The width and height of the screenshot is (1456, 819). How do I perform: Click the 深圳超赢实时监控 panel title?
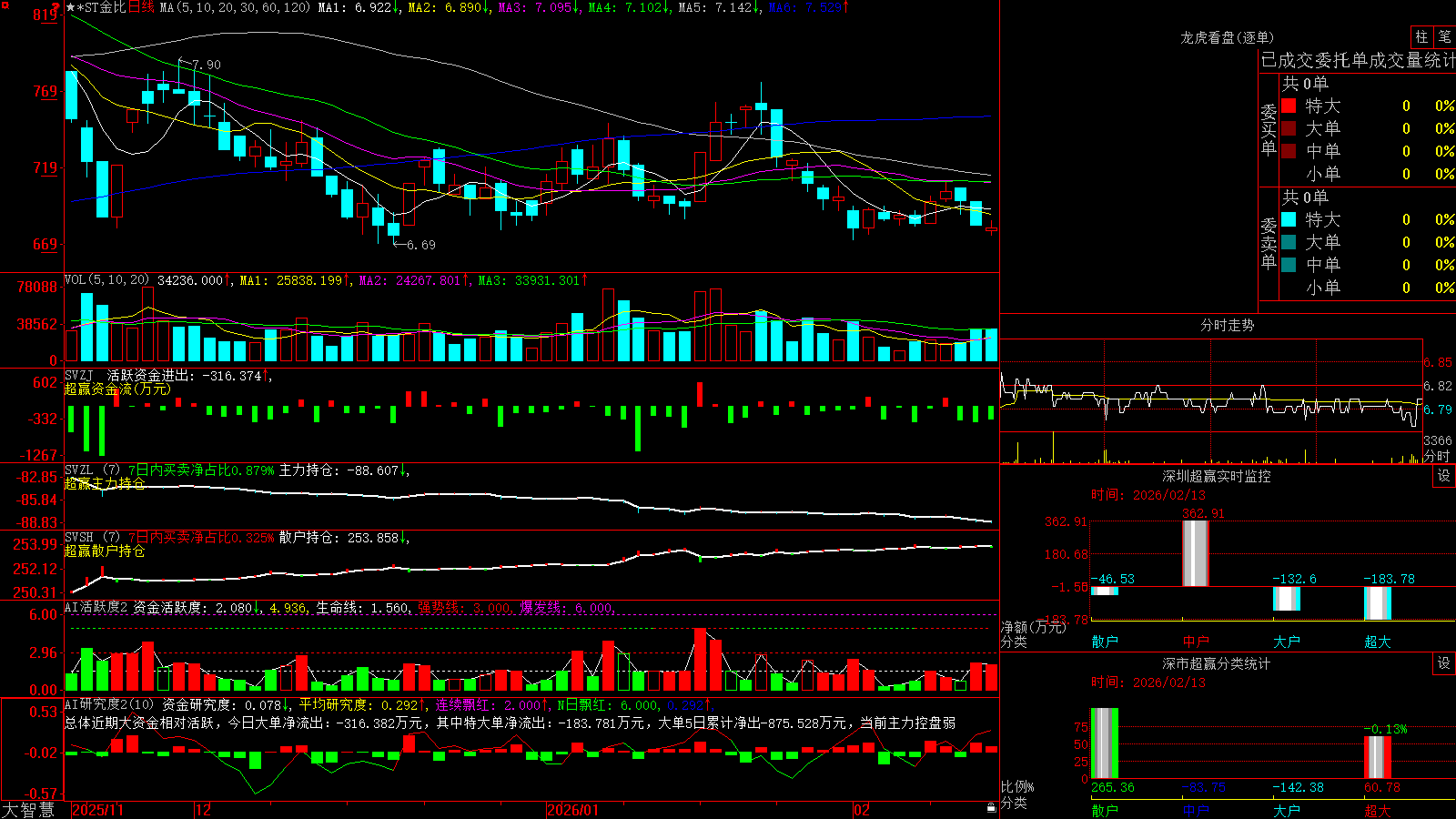coord(1216,476)
